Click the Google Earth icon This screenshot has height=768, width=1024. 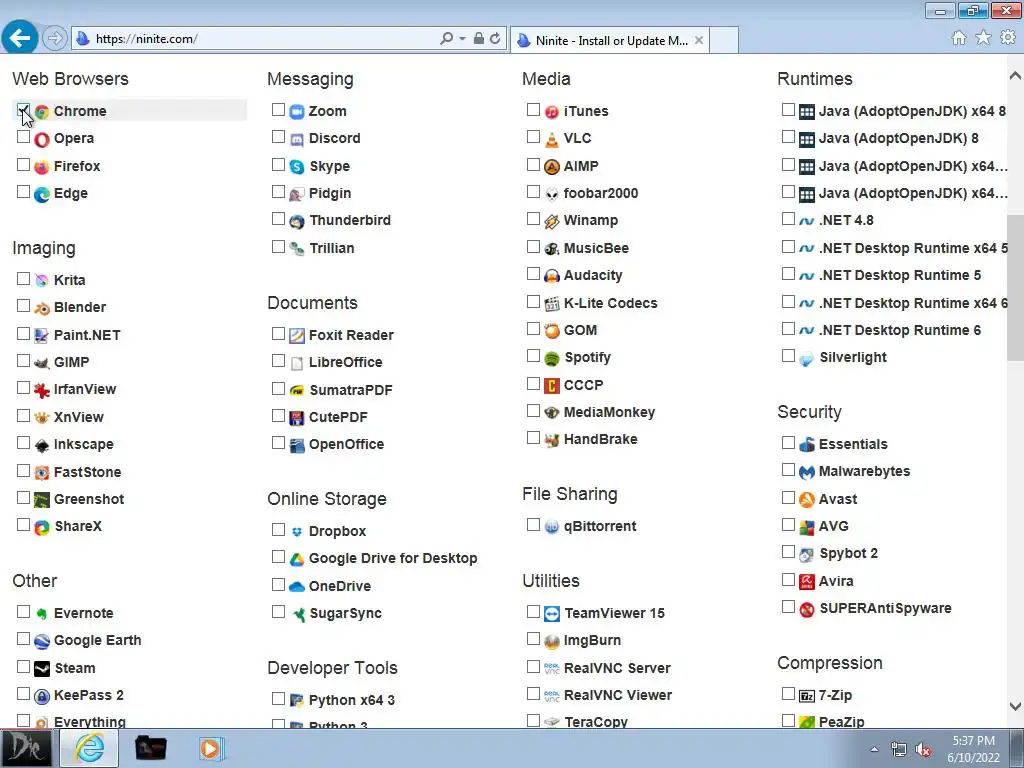[42, 641]
